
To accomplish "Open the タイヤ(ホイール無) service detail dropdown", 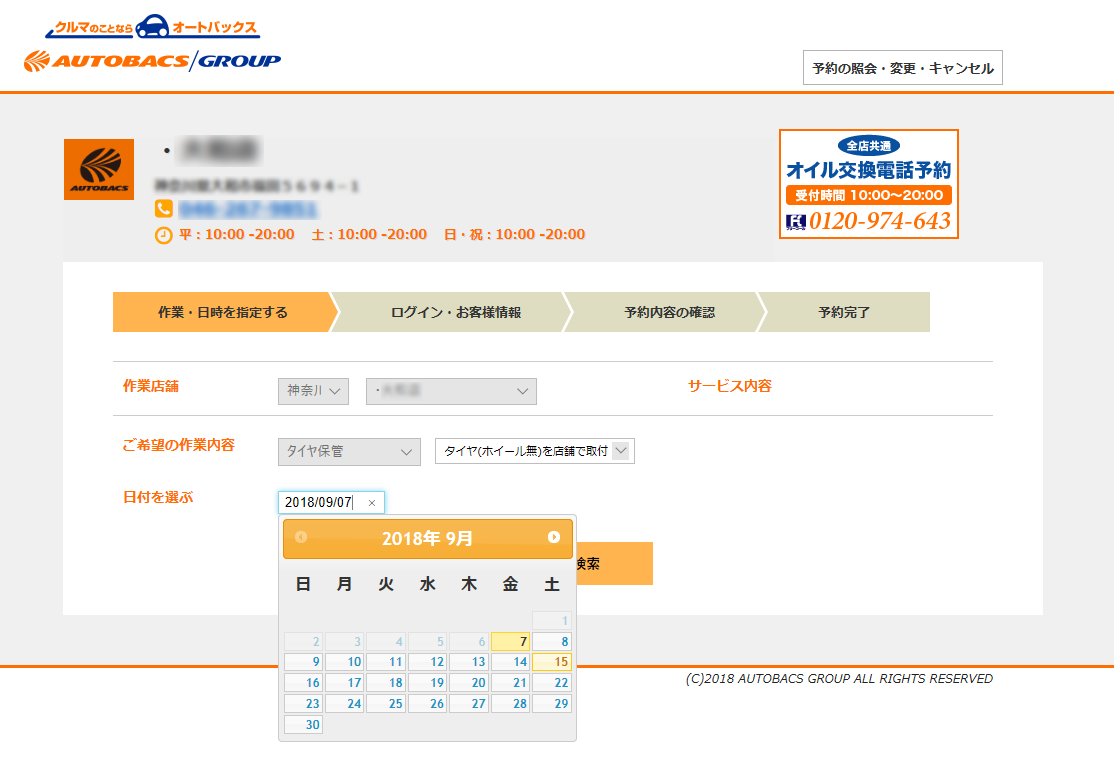I will (535, 452).
